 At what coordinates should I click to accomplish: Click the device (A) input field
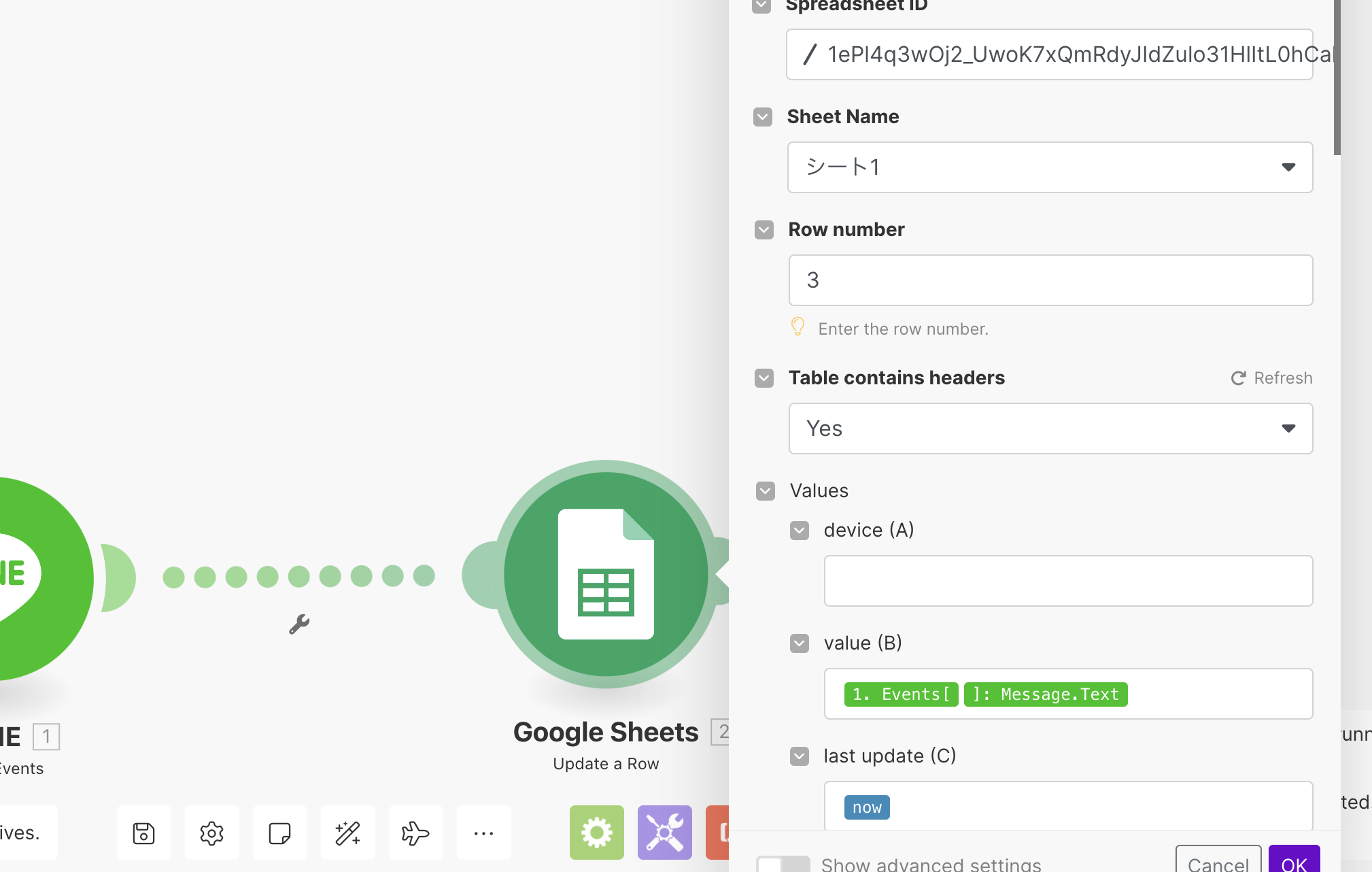(1067, 581)
